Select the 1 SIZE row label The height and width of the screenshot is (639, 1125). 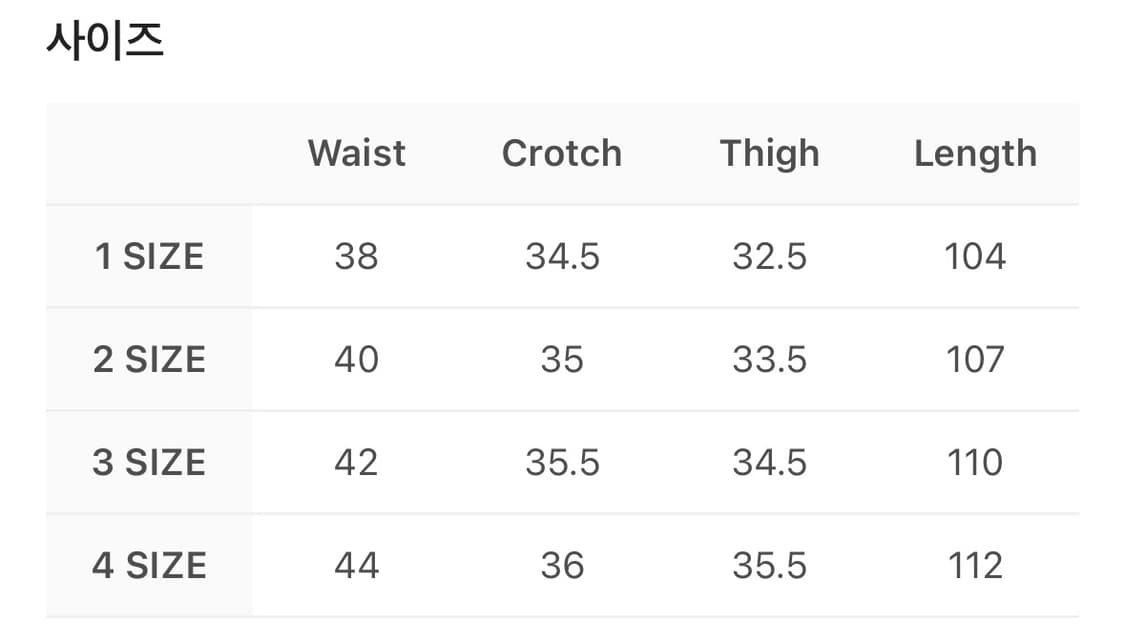pos(149,257)
